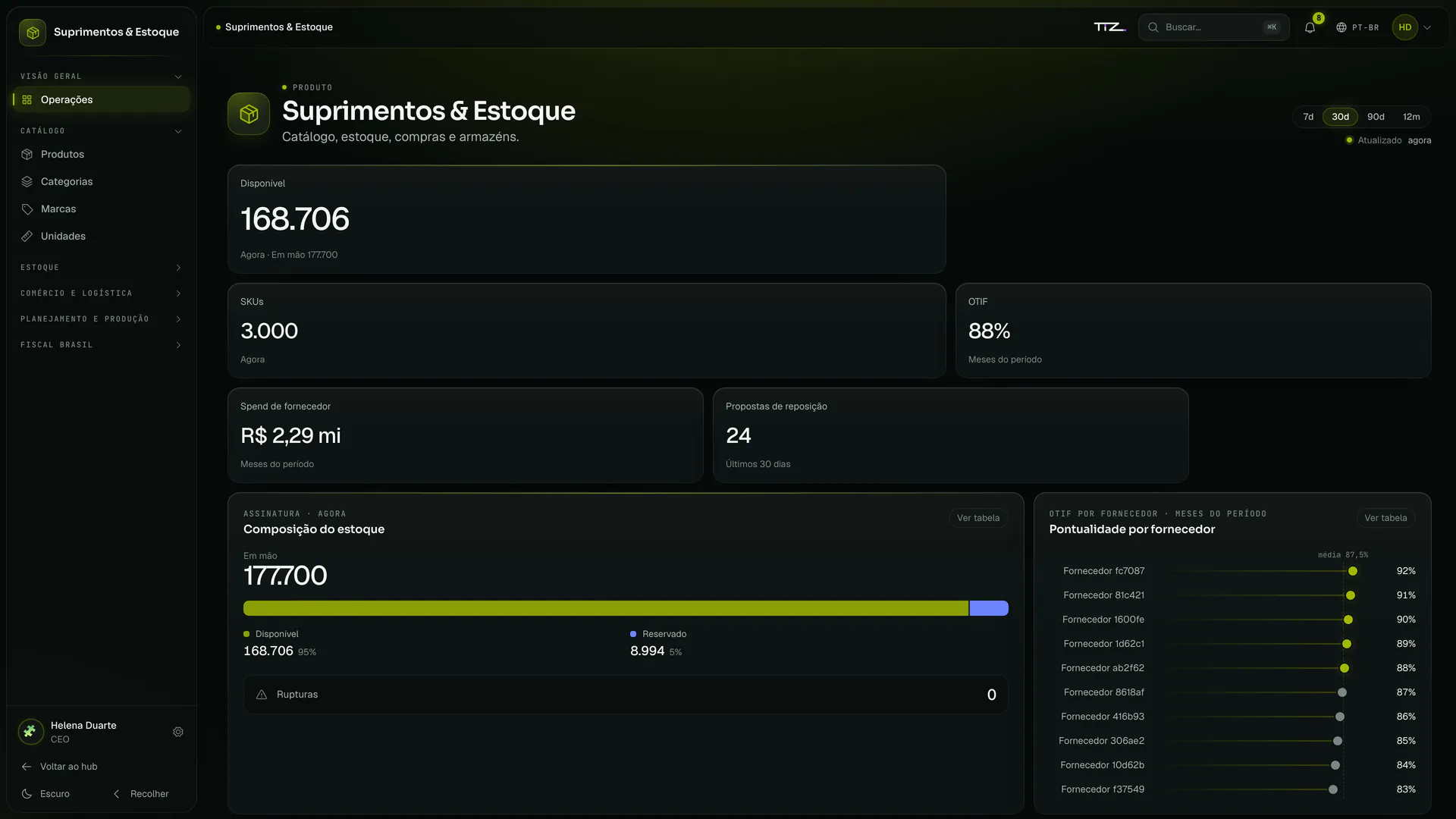Click the green Disponível stock bar segment
Screen dimensions: 1456x819
(x=606, y=608)
